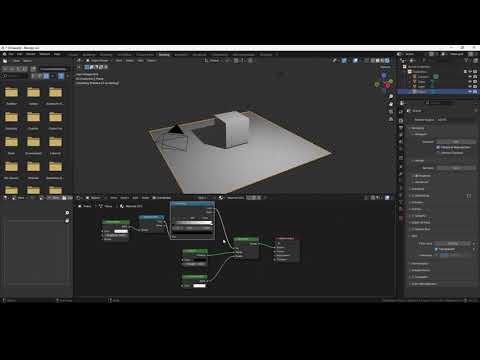Open the 3D viewport Add menu
The image size is (480, 360).
click(141, 60)
